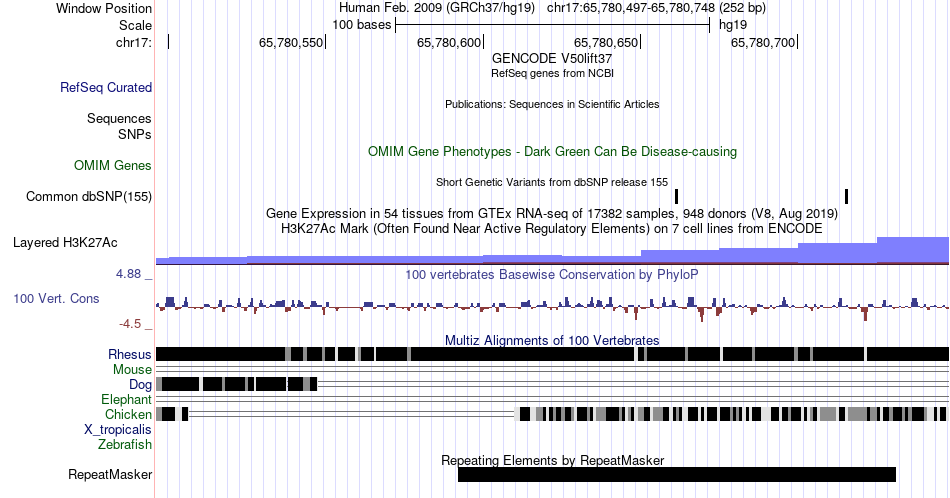Click the H3K27Ac Mark ENCODE track title
This screenshot has width=950, height=498.
552,228
